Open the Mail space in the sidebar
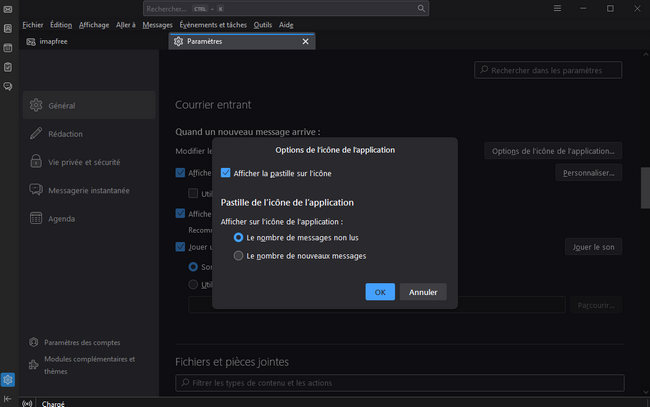The height and width of the screenshot is (407, 650). coord(8,9)
